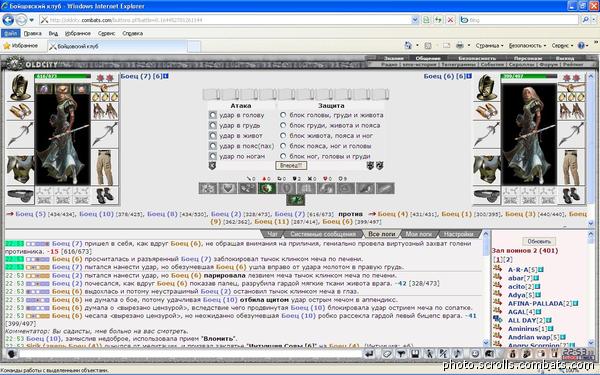
Task: Click the funnel filter icon in chat bar
Action: (401, 354)
